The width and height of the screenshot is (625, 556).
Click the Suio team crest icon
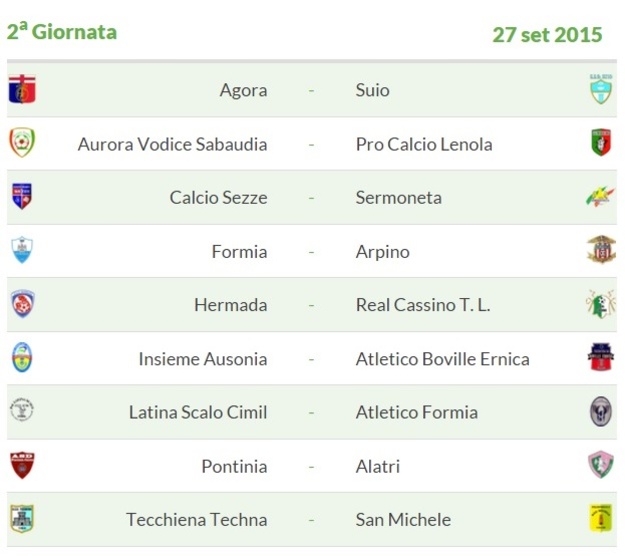pos(601,89)
